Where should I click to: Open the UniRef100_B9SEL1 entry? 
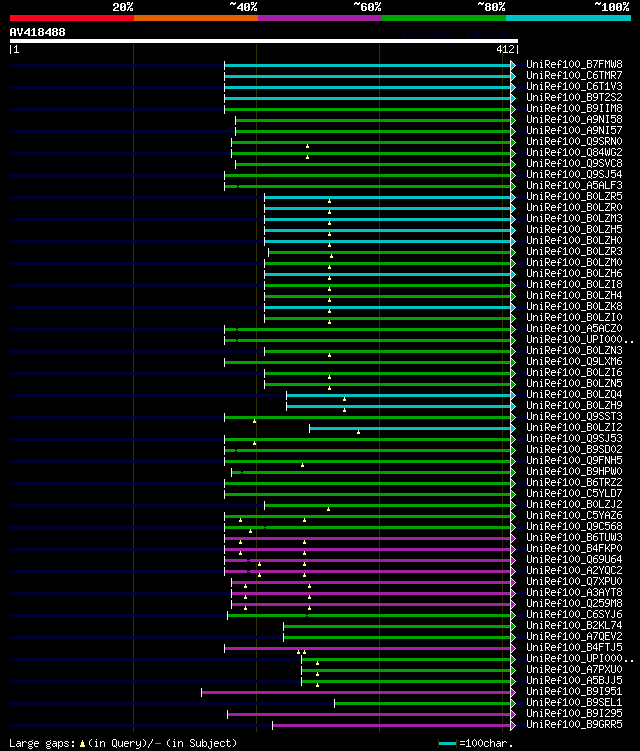(x=574, y=703)
